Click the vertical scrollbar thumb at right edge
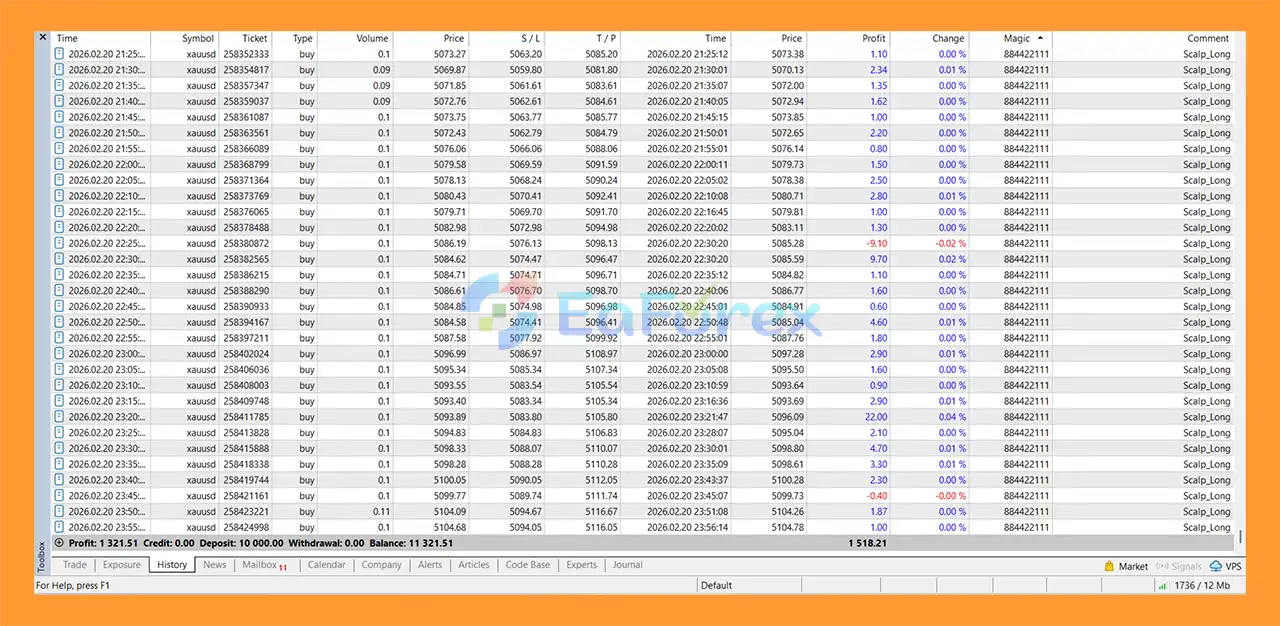The height and width of the screenshot is (626, 1280). [1240, 536]
